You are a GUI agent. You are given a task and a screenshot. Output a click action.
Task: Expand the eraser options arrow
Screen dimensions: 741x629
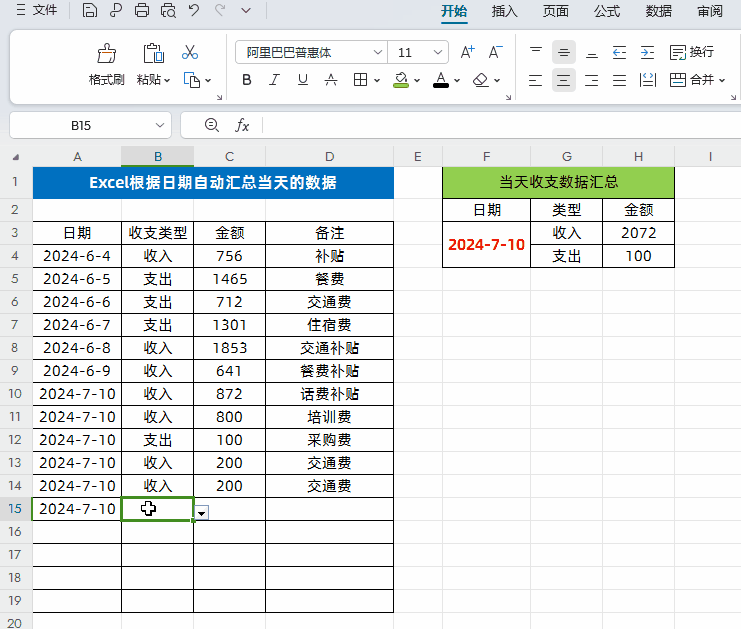click(x=497, y=80)
